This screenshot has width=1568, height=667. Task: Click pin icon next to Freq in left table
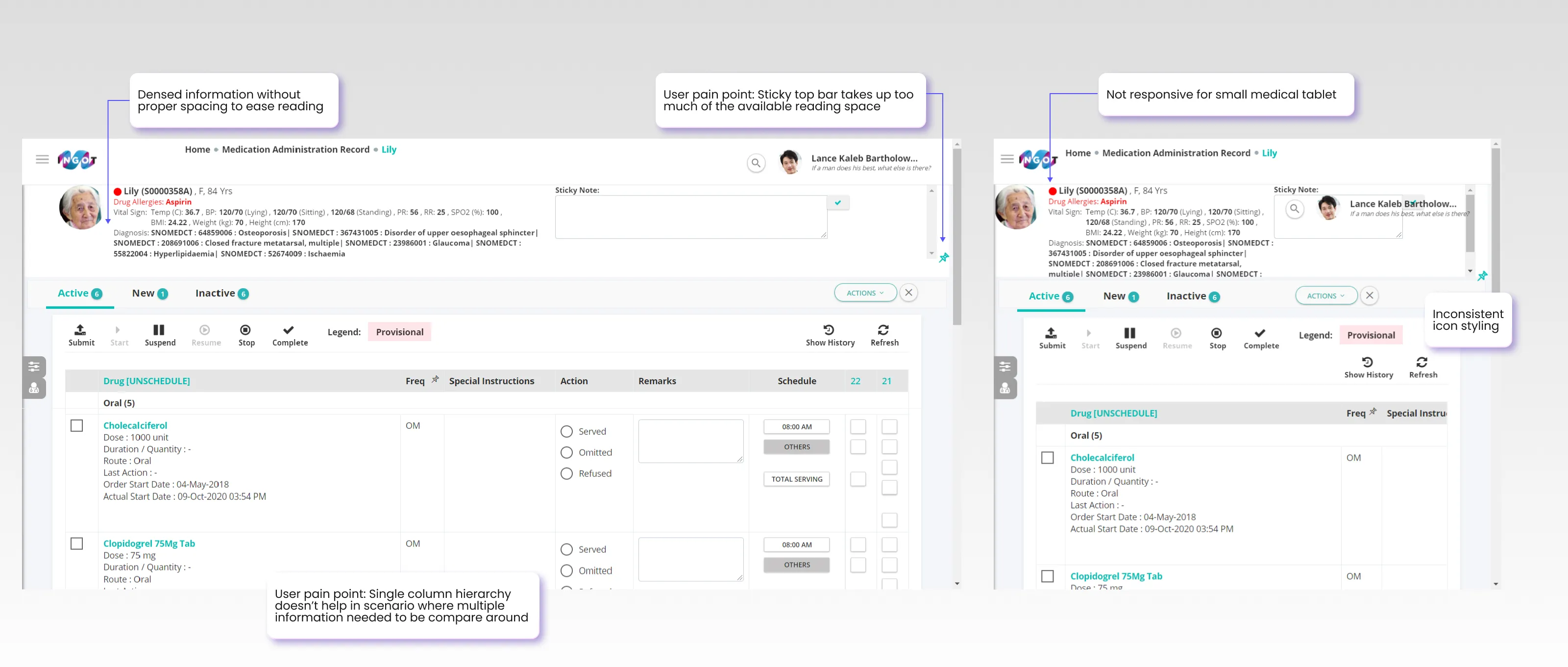click(435, 379)
